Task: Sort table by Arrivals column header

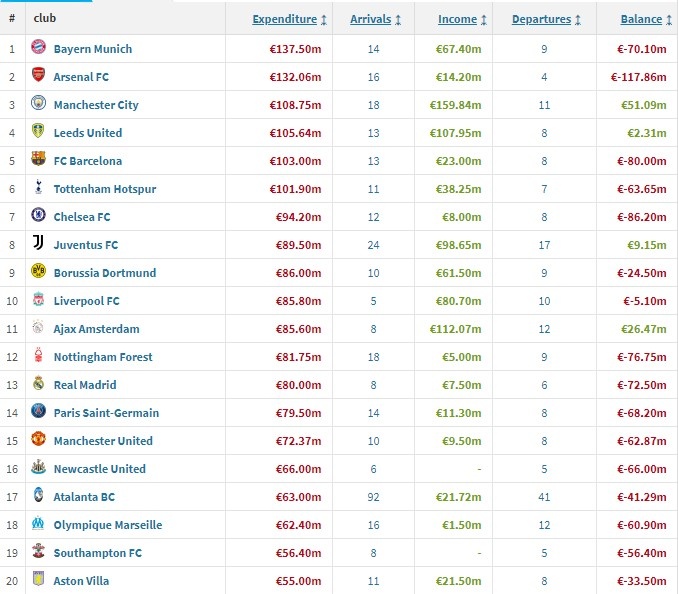Action: pyautogui.click(x=370, y=19)
